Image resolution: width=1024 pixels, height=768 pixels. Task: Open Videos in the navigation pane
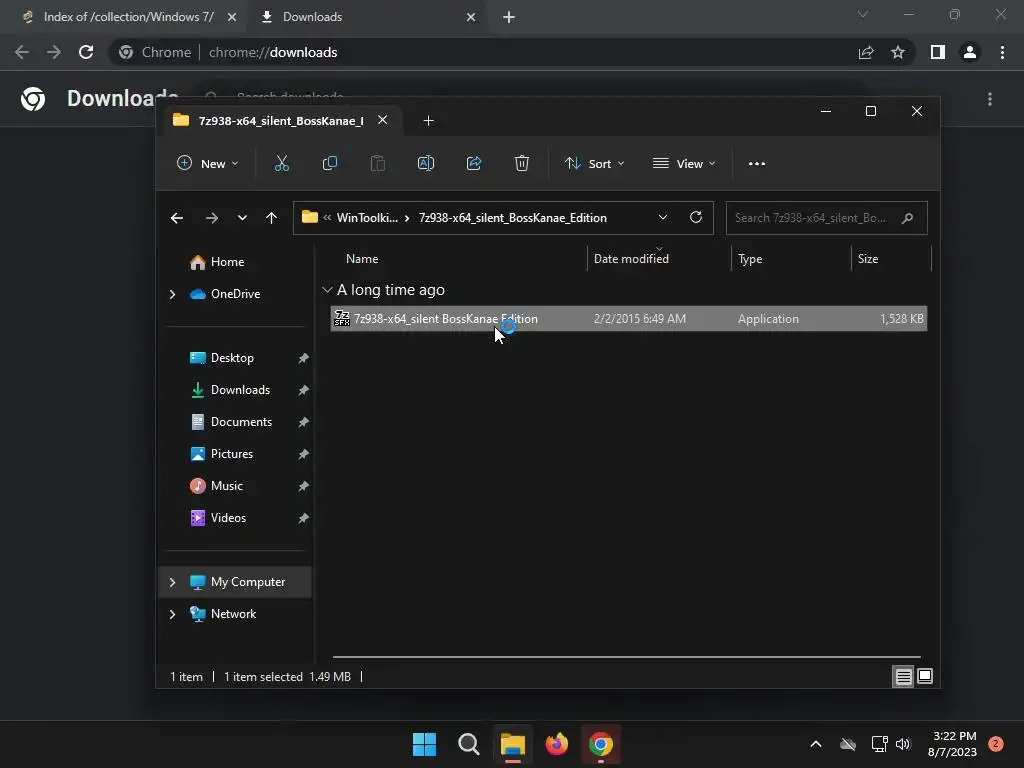click(x=217, y=518)
